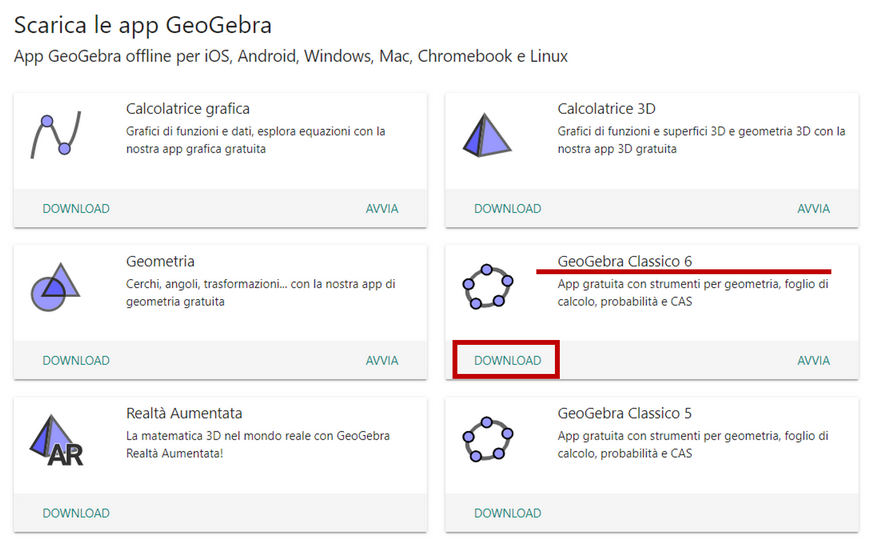Image resolution: width=876 pixels, height=542 pixels.
Task: Click the Geometria card title
Action: coord(160,261)
